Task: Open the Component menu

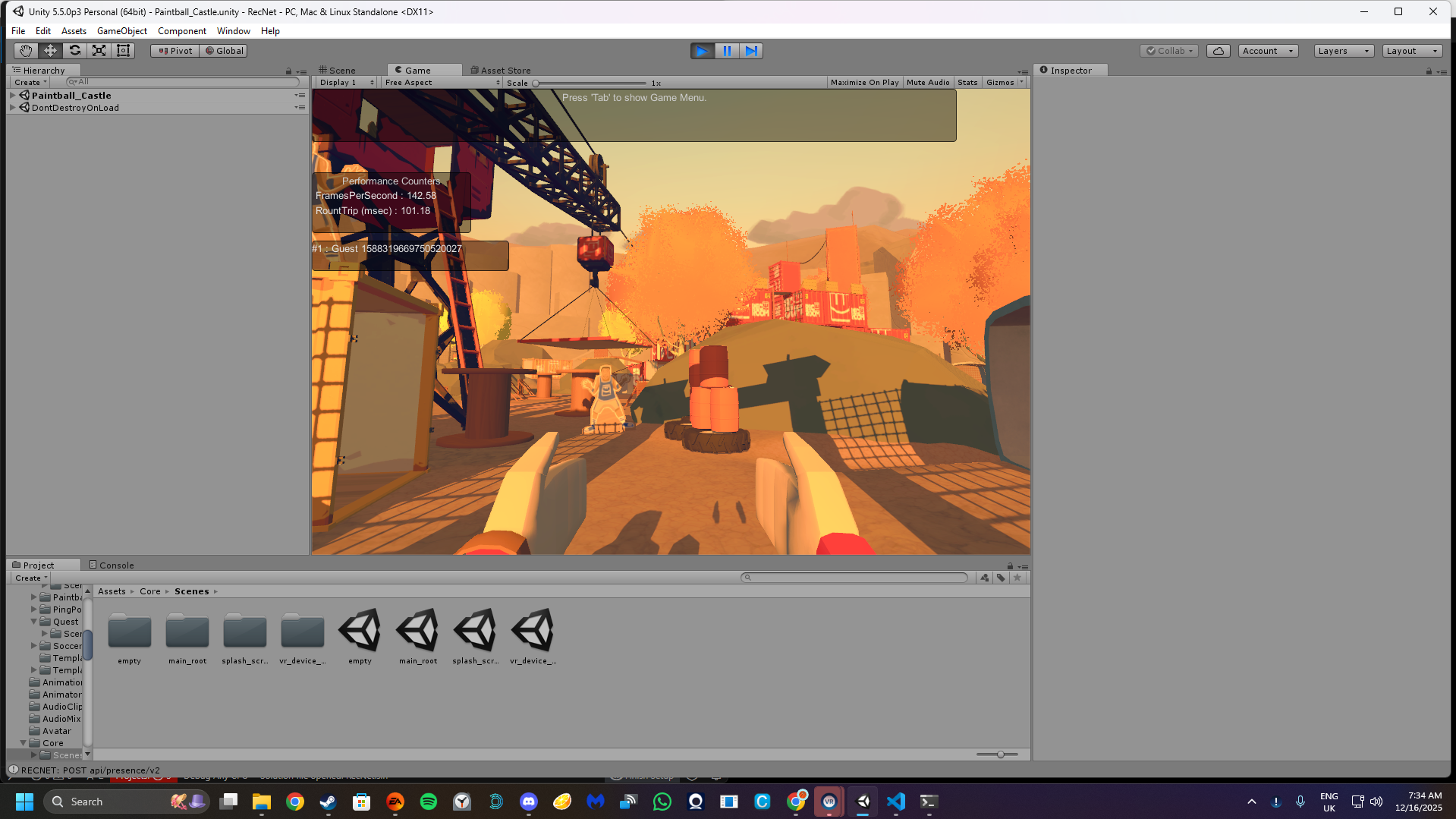Action: point(182,31)
